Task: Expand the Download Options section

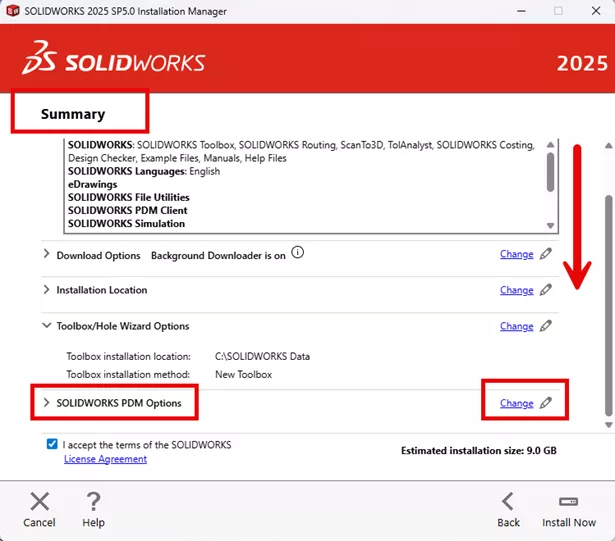Action: 46,254
